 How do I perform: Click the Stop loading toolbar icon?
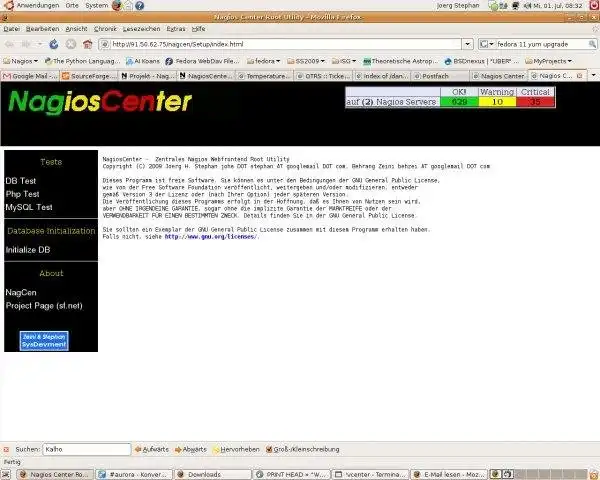point(71,44)
